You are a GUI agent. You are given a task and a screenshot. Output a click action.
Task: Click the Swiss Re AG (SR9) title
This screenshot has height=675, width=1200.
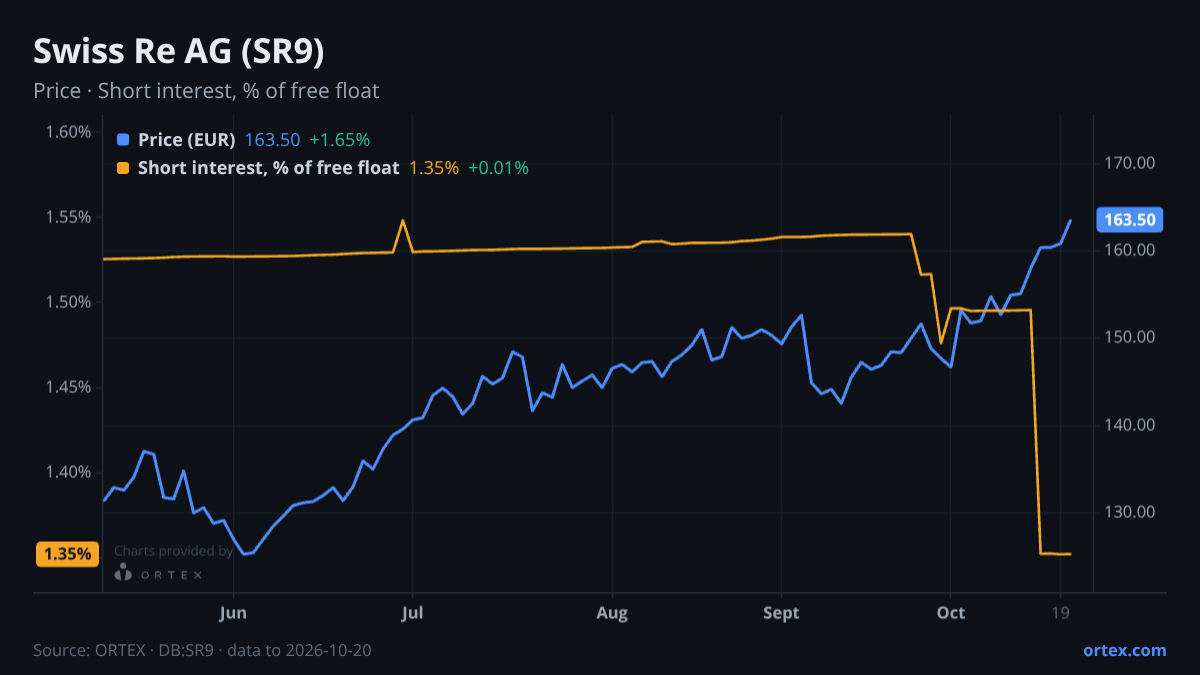[x=178, y=52]
